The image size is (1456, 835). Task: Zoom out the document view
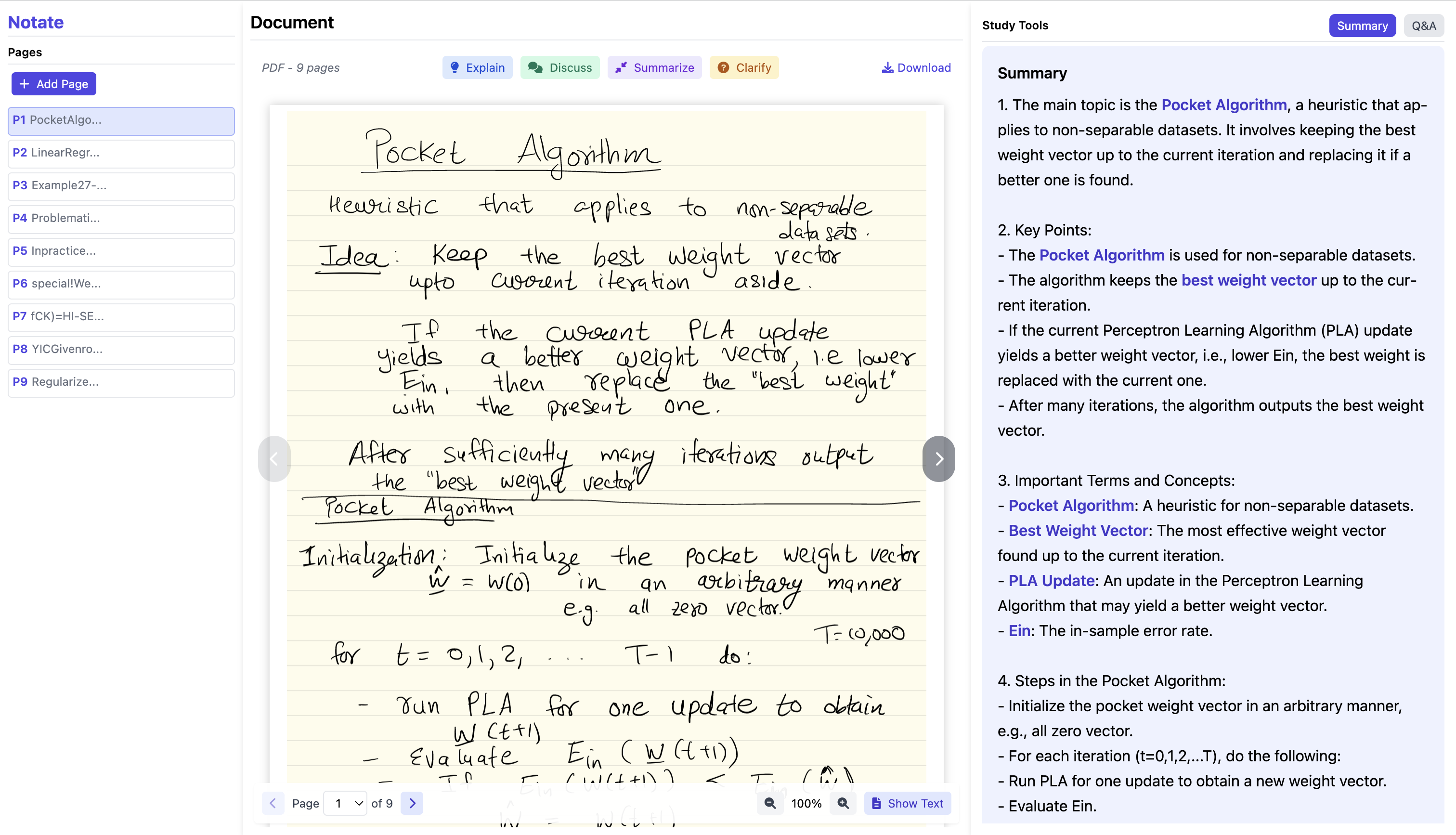click(x=770, y=803)
